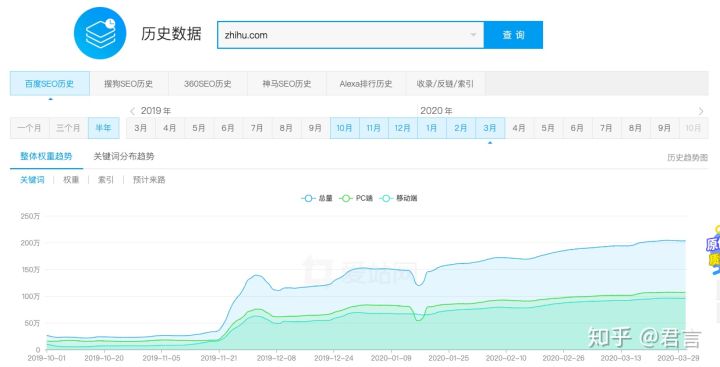The image size is (720, 367).
Task: Select 2020 4月 on month timeline
Action: click(519, 128)
